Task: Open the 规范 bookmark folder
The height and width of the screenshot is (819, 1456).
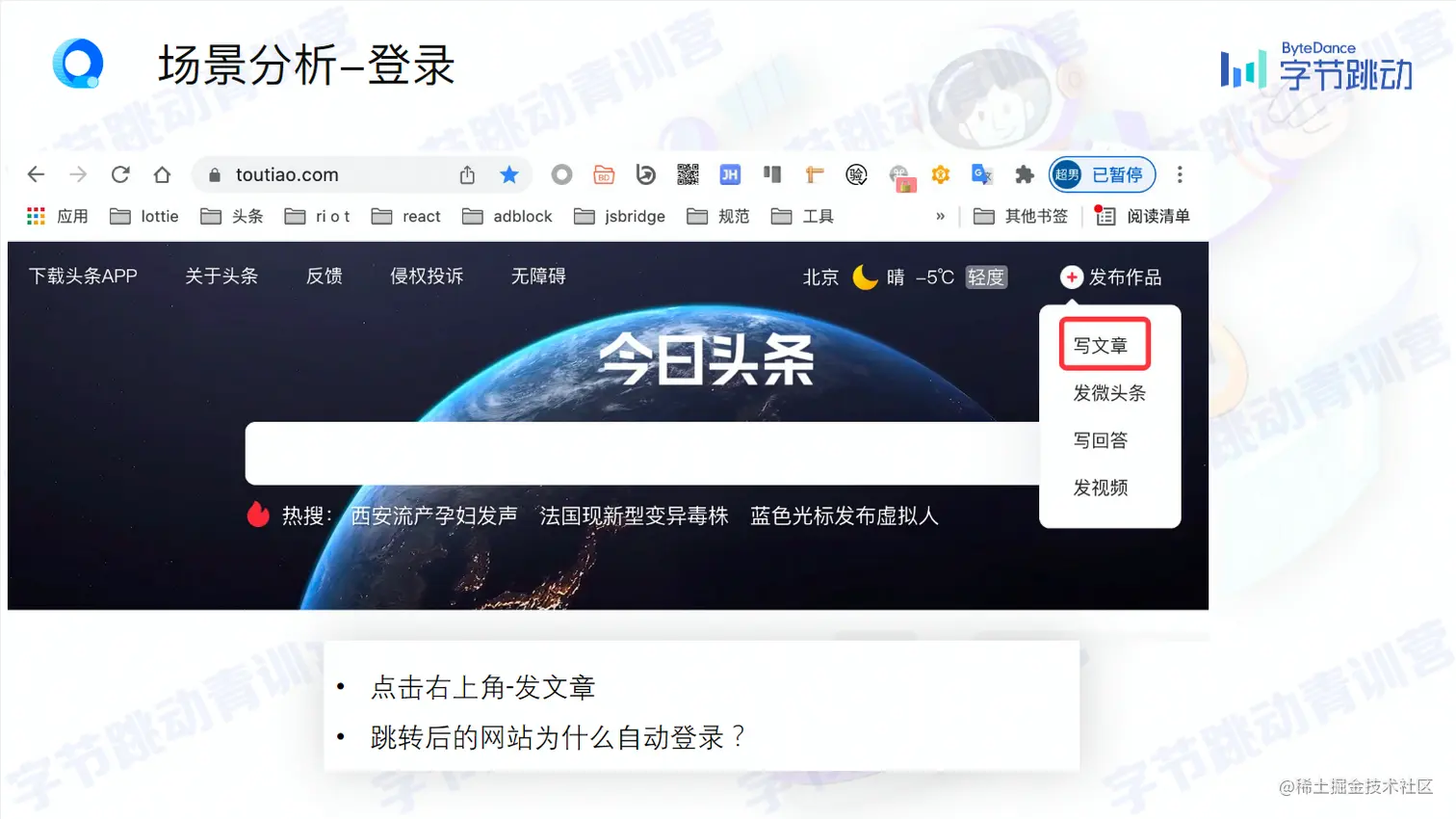Action: click(x=718, y=216)
